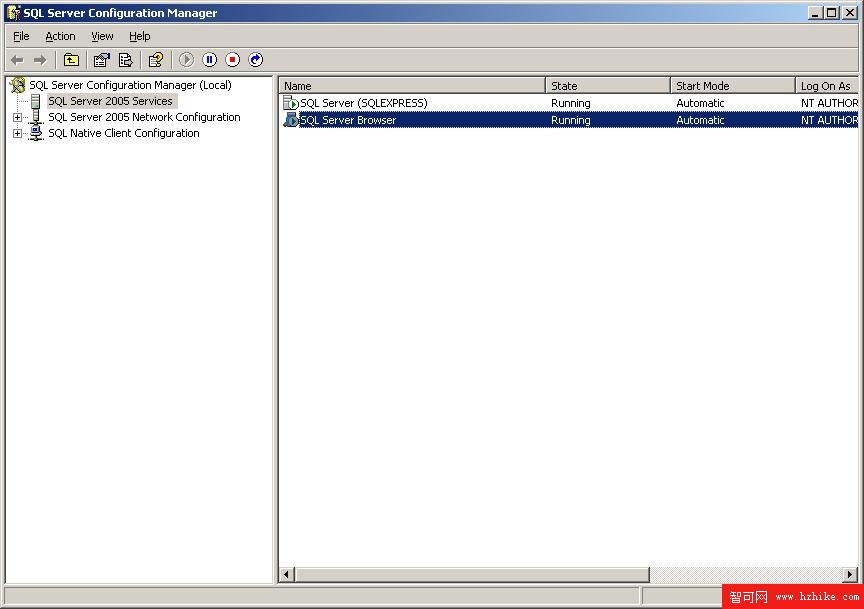Select SQL Server Configuration Manager (Local) root

pyautogui.click(x=130, y=85)
